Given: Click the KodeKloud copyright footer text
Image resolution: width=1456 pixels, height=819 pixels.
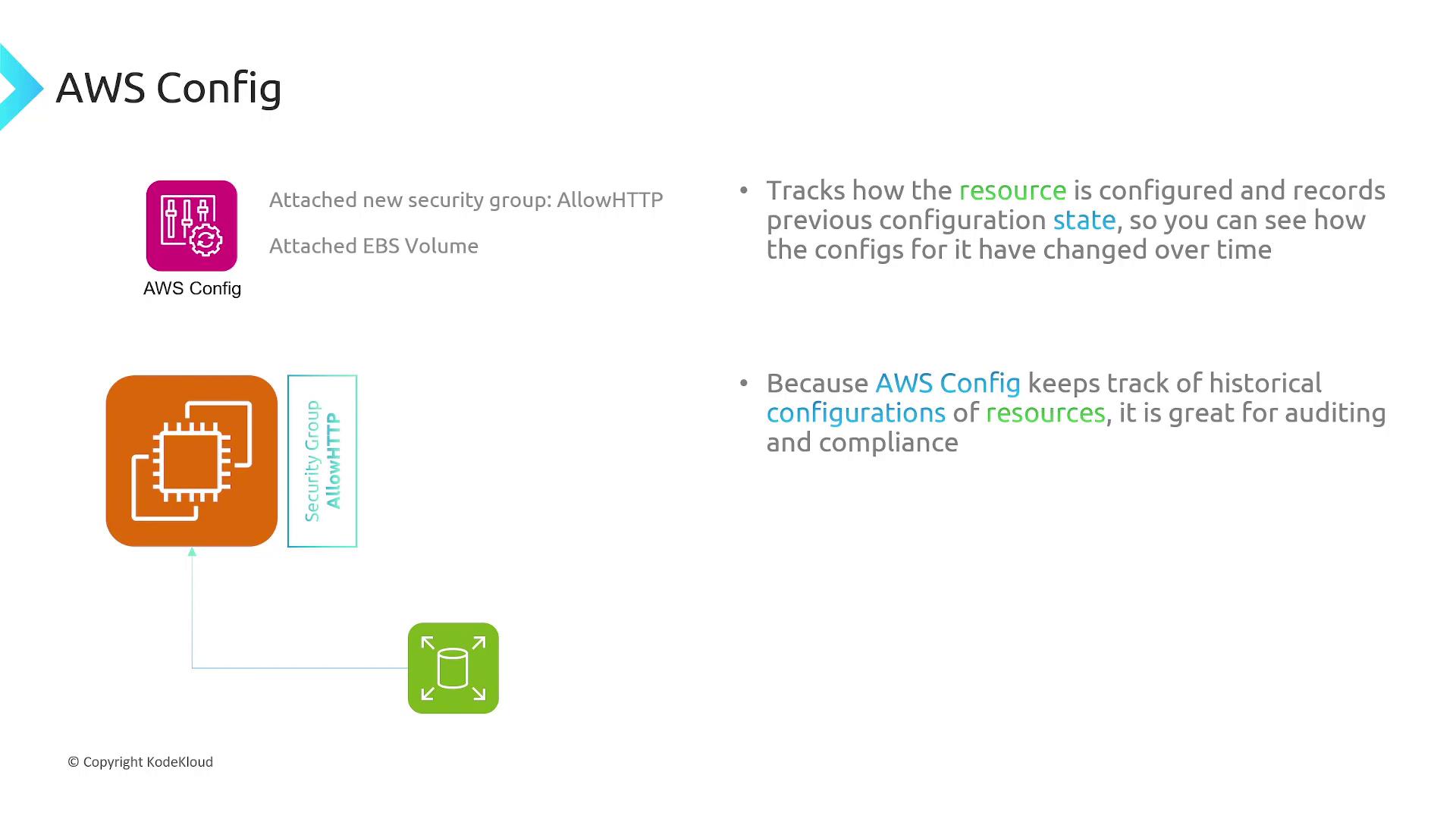Looking at the screenshot, I should tap(139, 761).
